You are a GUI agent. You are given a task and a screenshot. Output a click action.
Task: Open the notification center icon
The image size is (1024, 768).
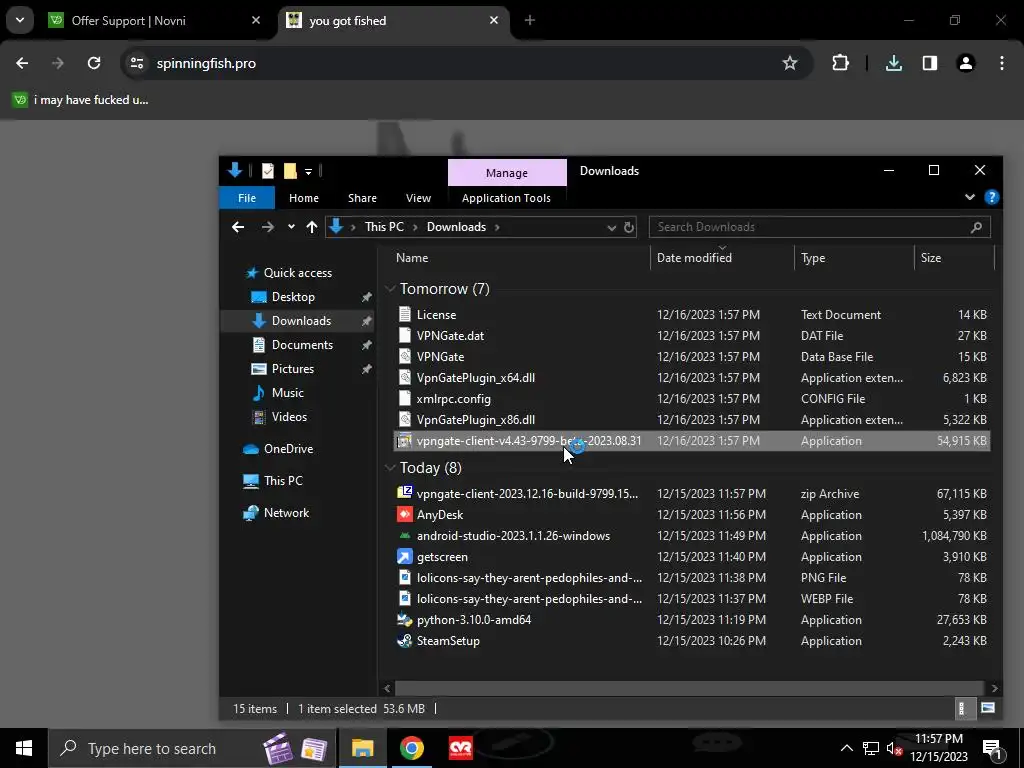pos(992,748)
